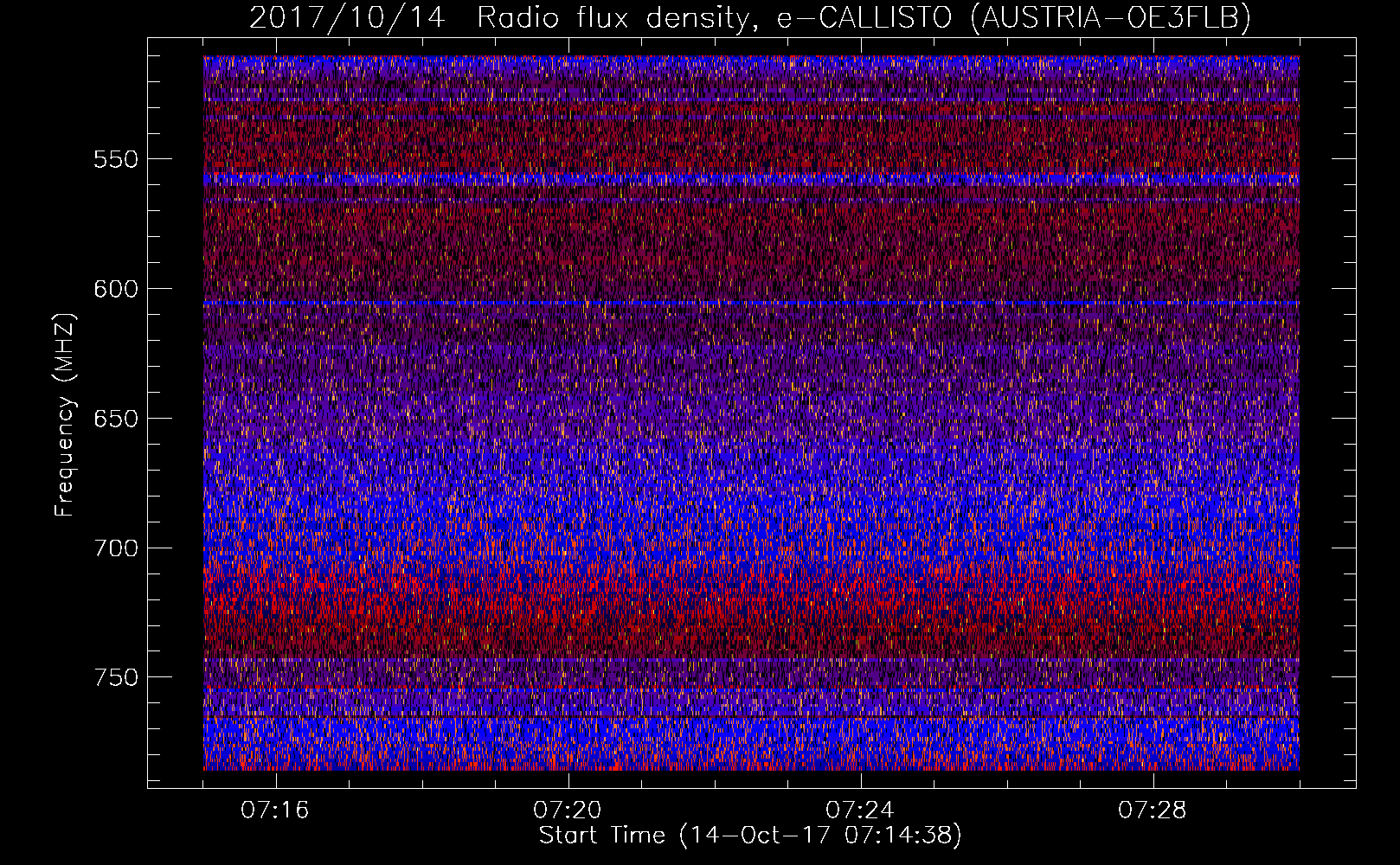Click the 07:20 time tick label
The image size is (1400, 865).
click(568, 811)
